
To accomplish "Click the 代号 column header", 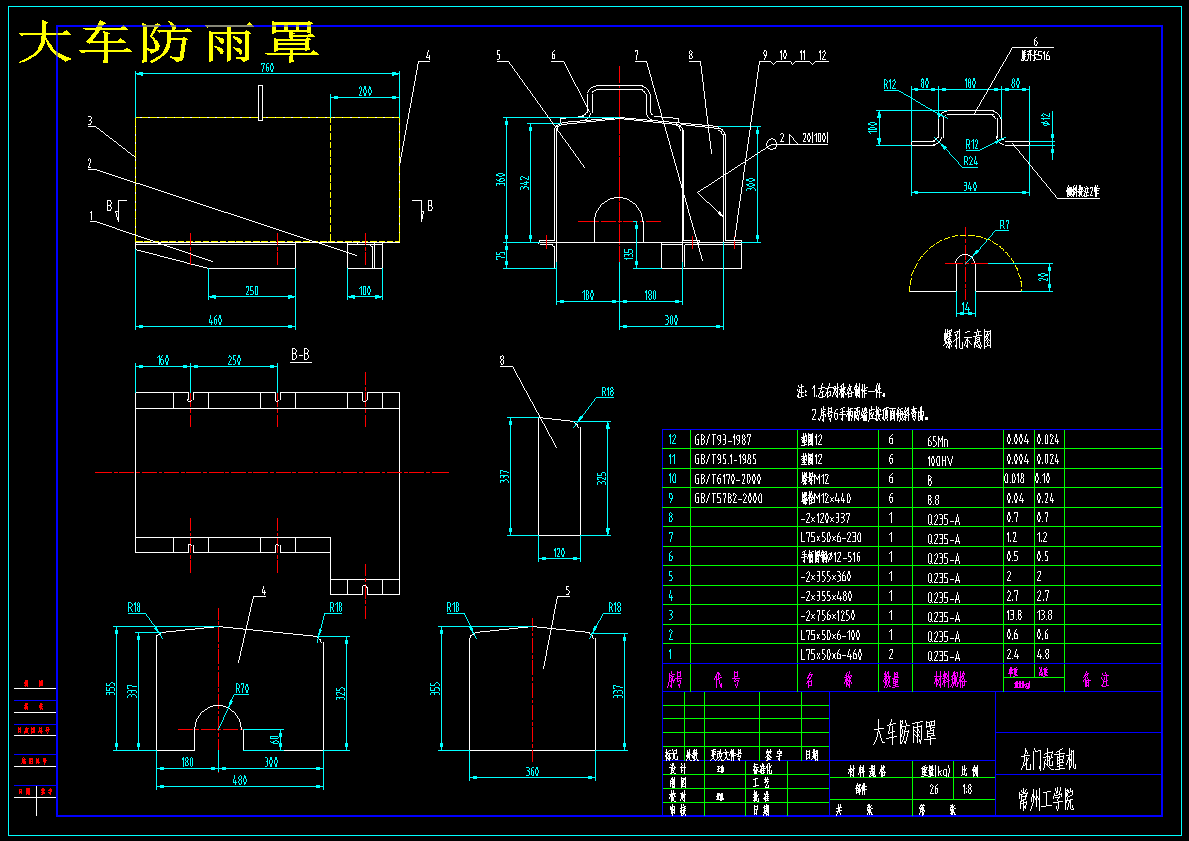I will pyautogui.click(x=726, y=680).
